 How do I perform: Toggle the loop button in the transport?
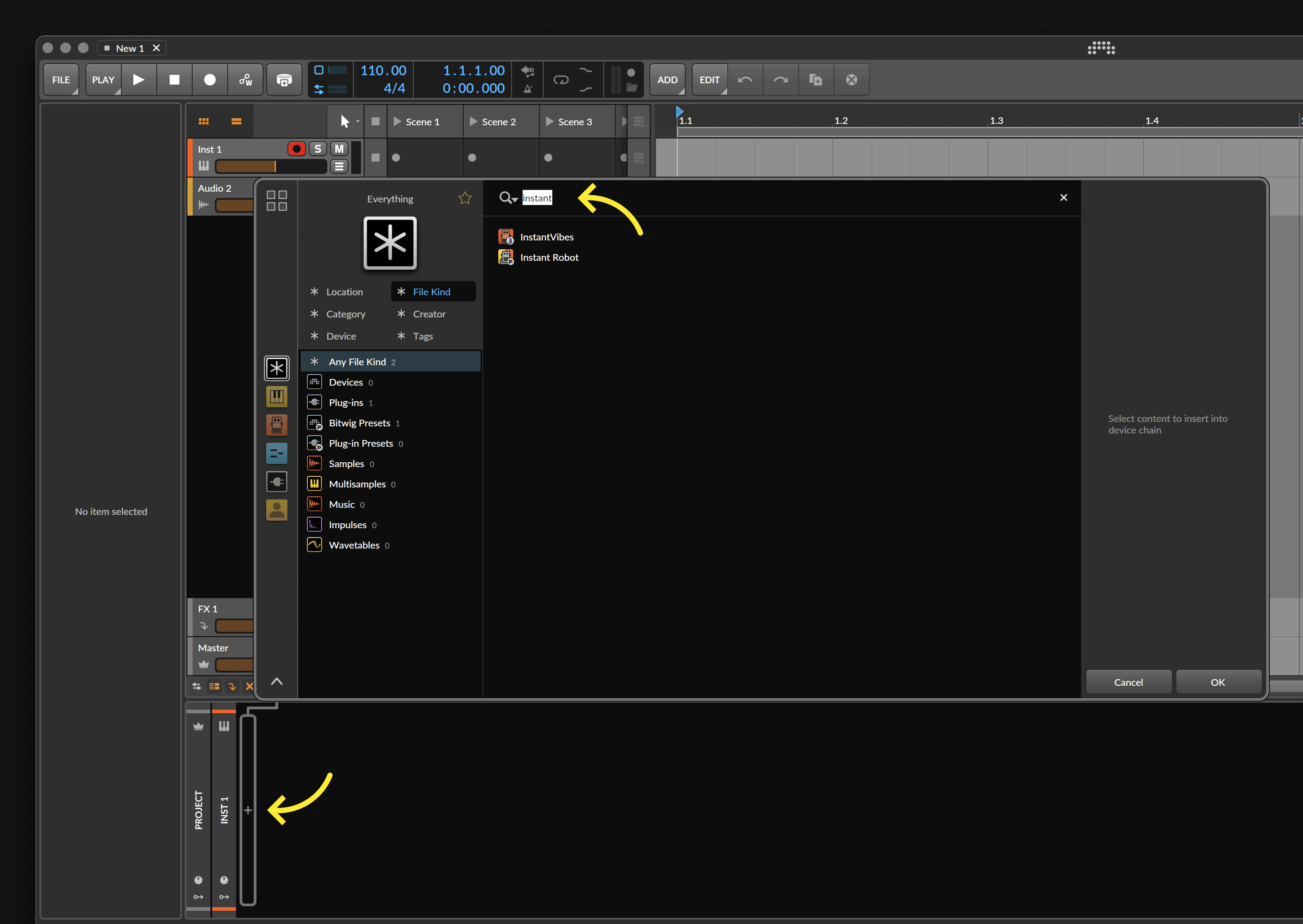tap(561, 80)
